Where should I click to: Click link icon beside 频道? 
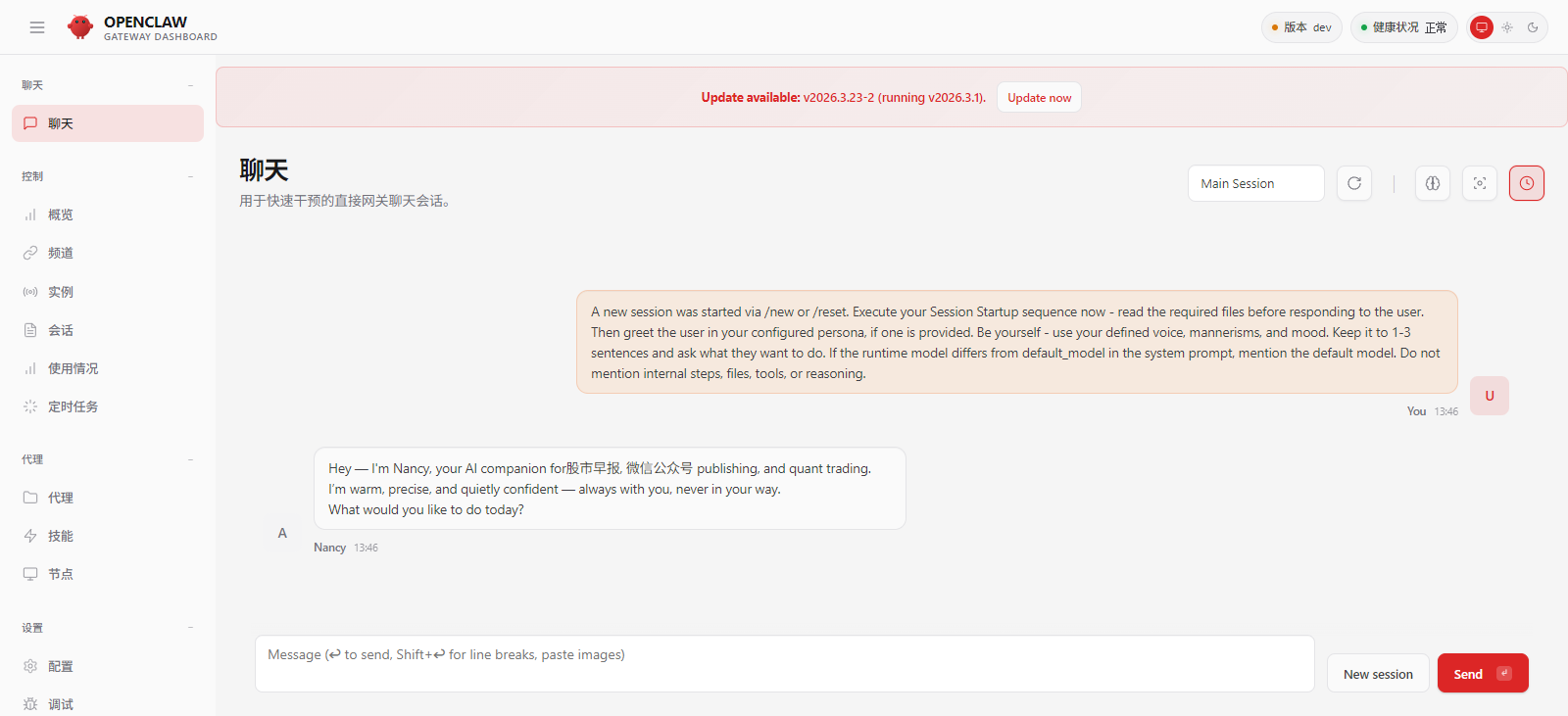click(30, 253)
